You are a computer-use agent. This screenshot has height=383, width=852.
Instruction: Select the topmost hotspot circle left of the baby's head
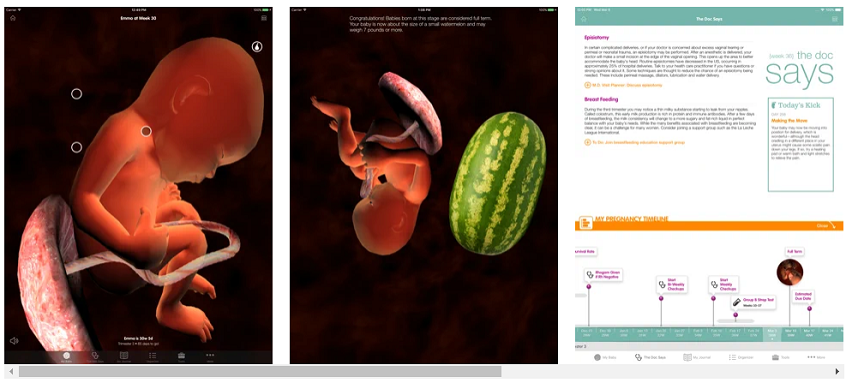coord(77,94)
